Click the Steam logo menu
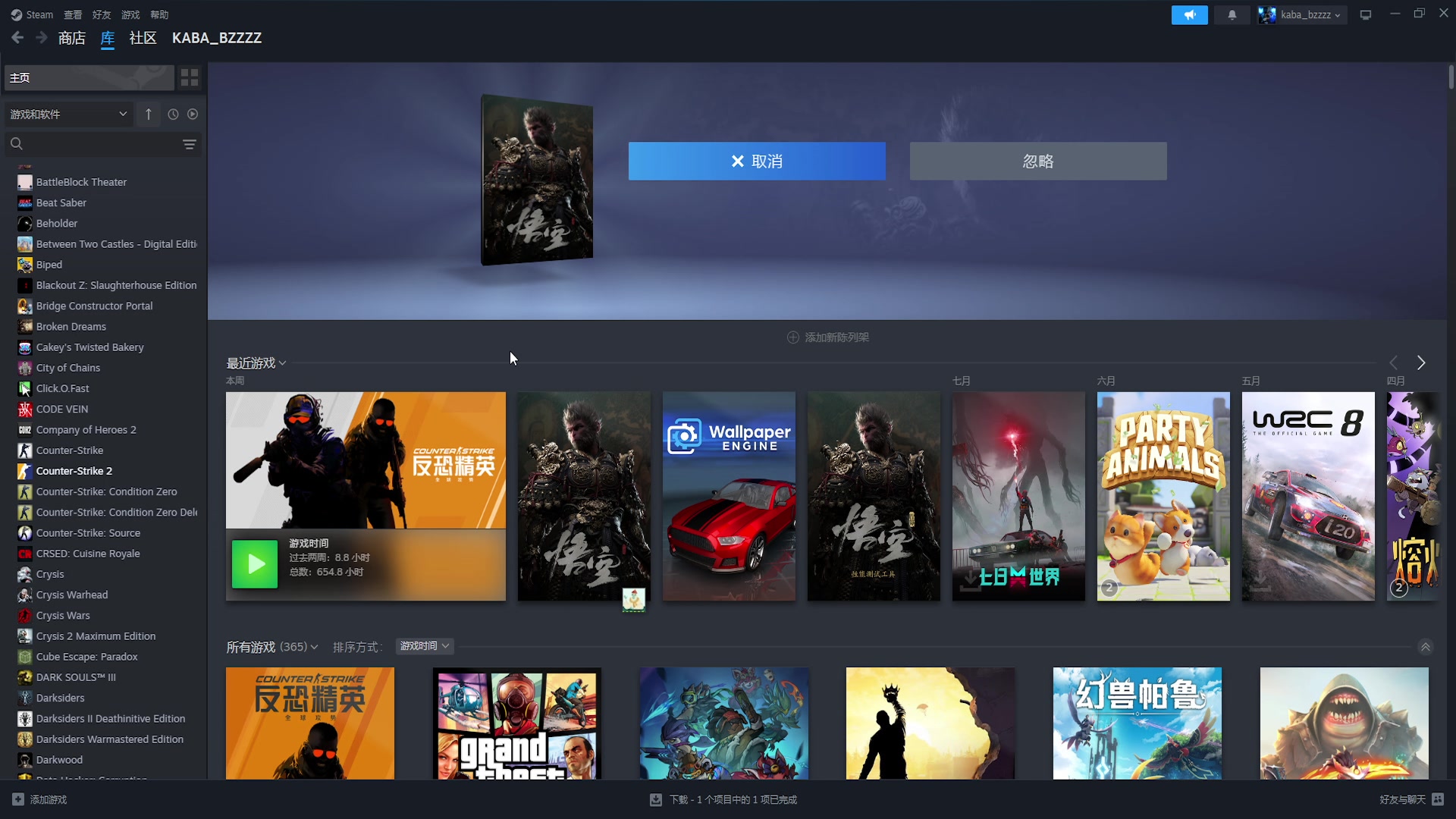 (x=32, y=14)
